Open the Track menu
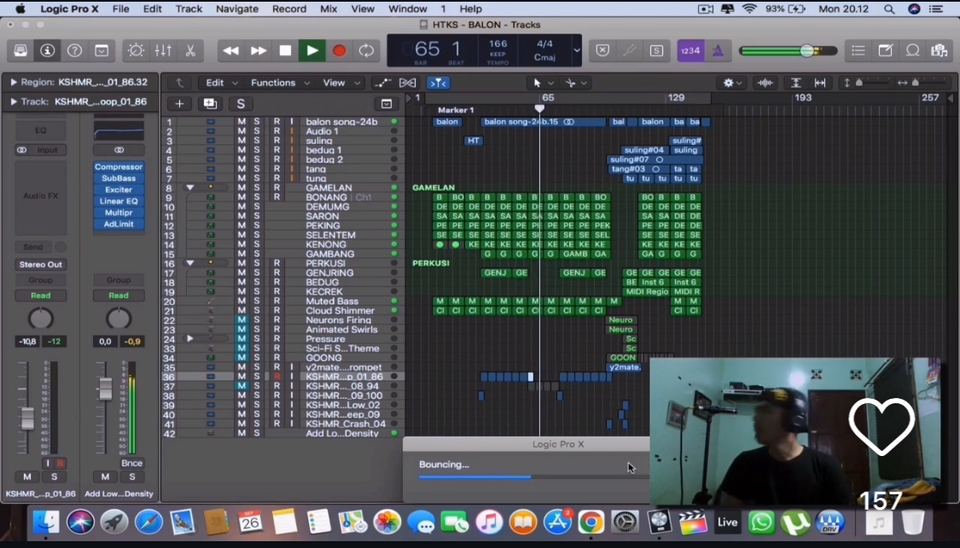Screen dimensions: 960x548 (189, 9)
